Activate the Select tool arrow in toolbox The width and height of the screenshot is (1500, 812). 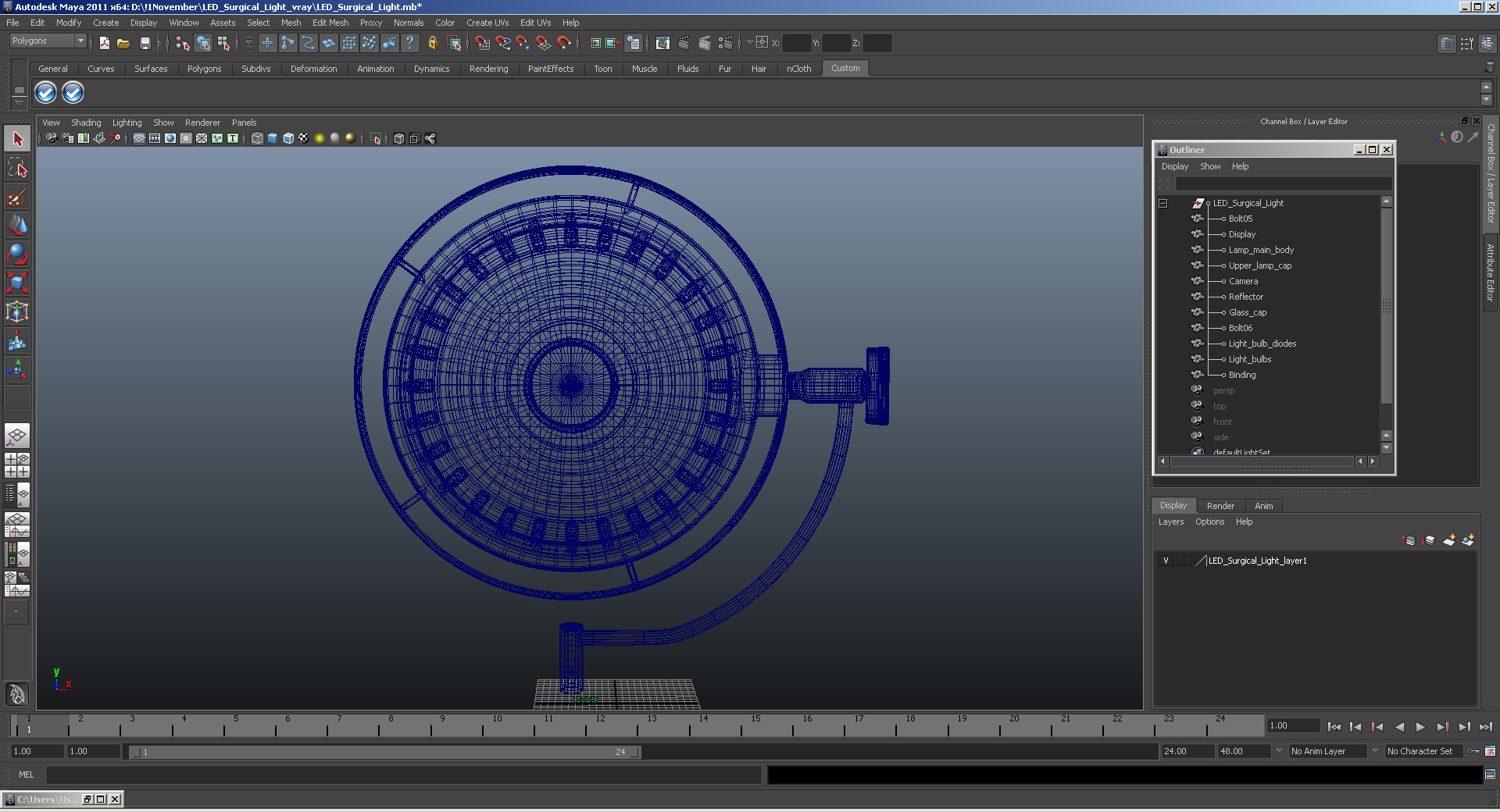coord(17,139)
